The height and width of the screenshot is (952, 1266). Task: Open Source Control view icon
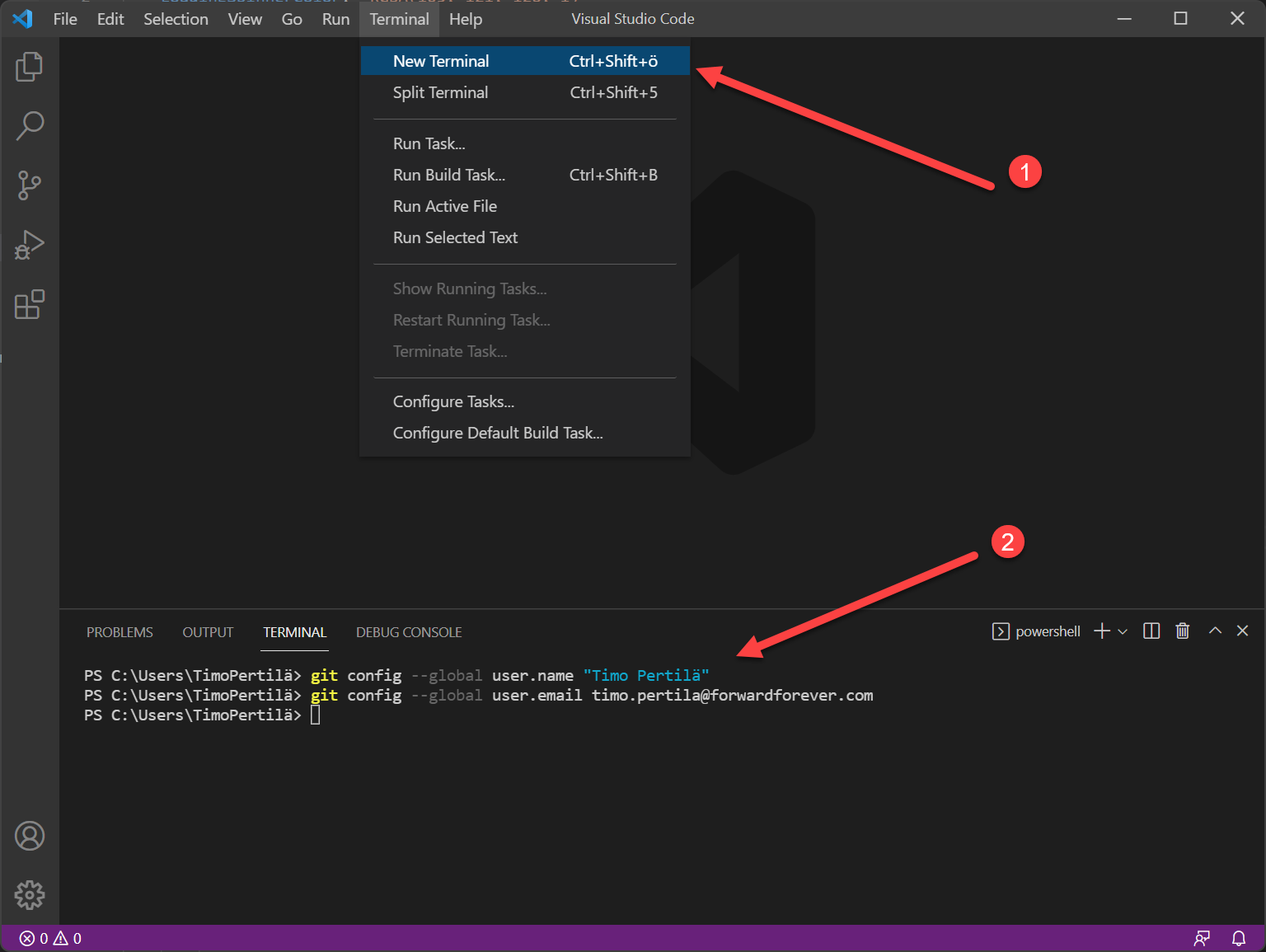[x=29, y=185]
